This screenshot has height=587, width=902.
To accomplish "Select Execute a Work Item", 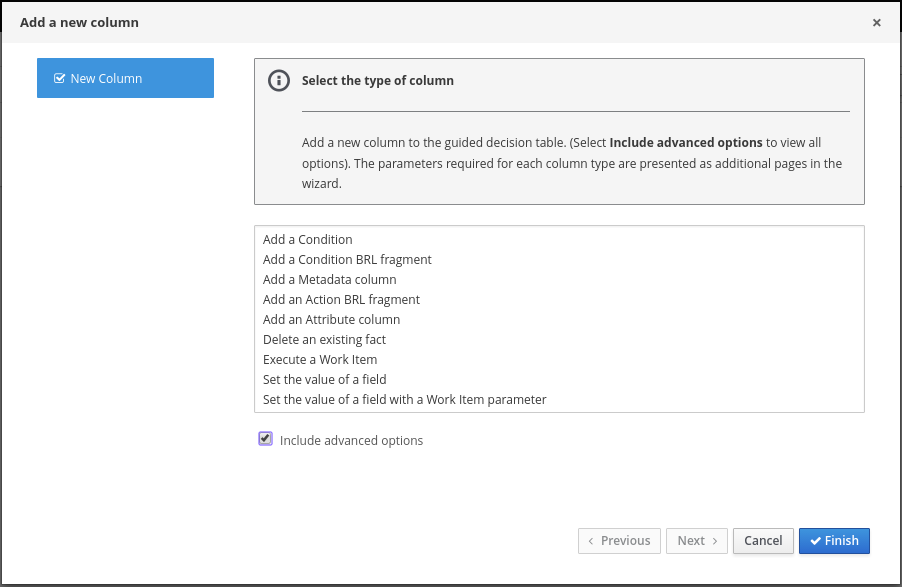I will coord(320,360).
